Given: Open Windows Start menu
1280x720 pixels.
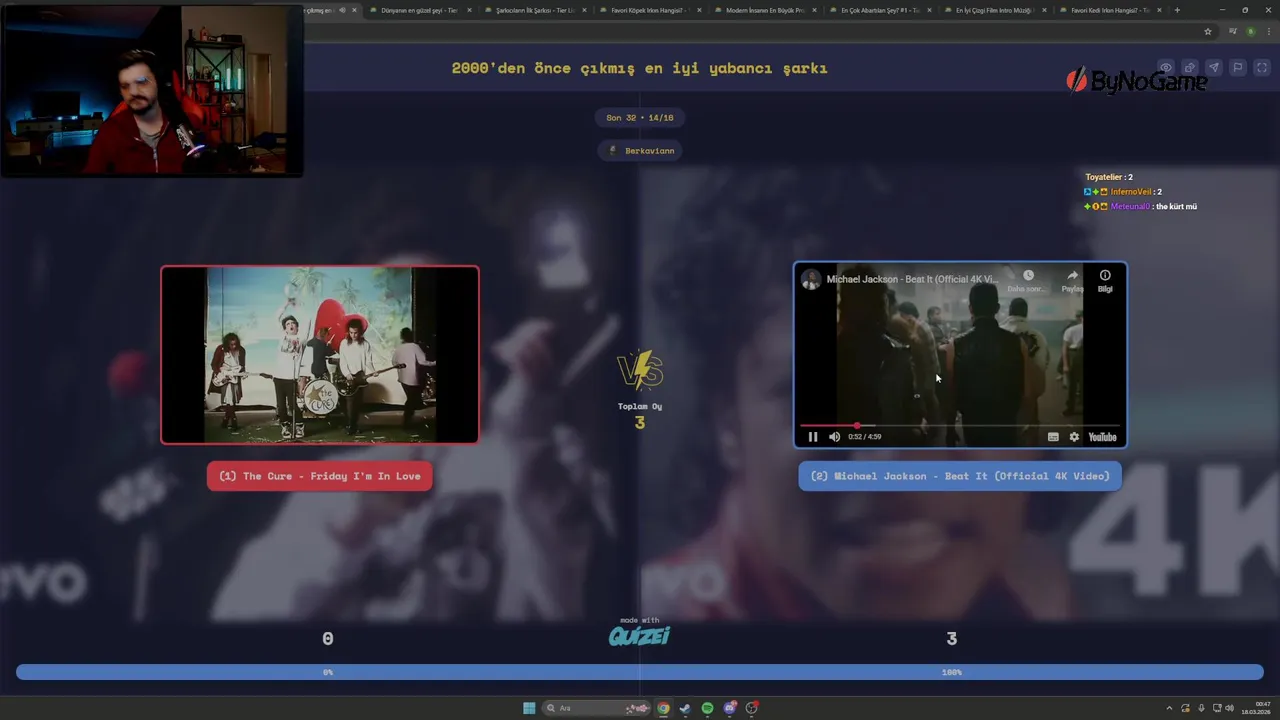Looking at the screenshot, I should coord(529,708).
